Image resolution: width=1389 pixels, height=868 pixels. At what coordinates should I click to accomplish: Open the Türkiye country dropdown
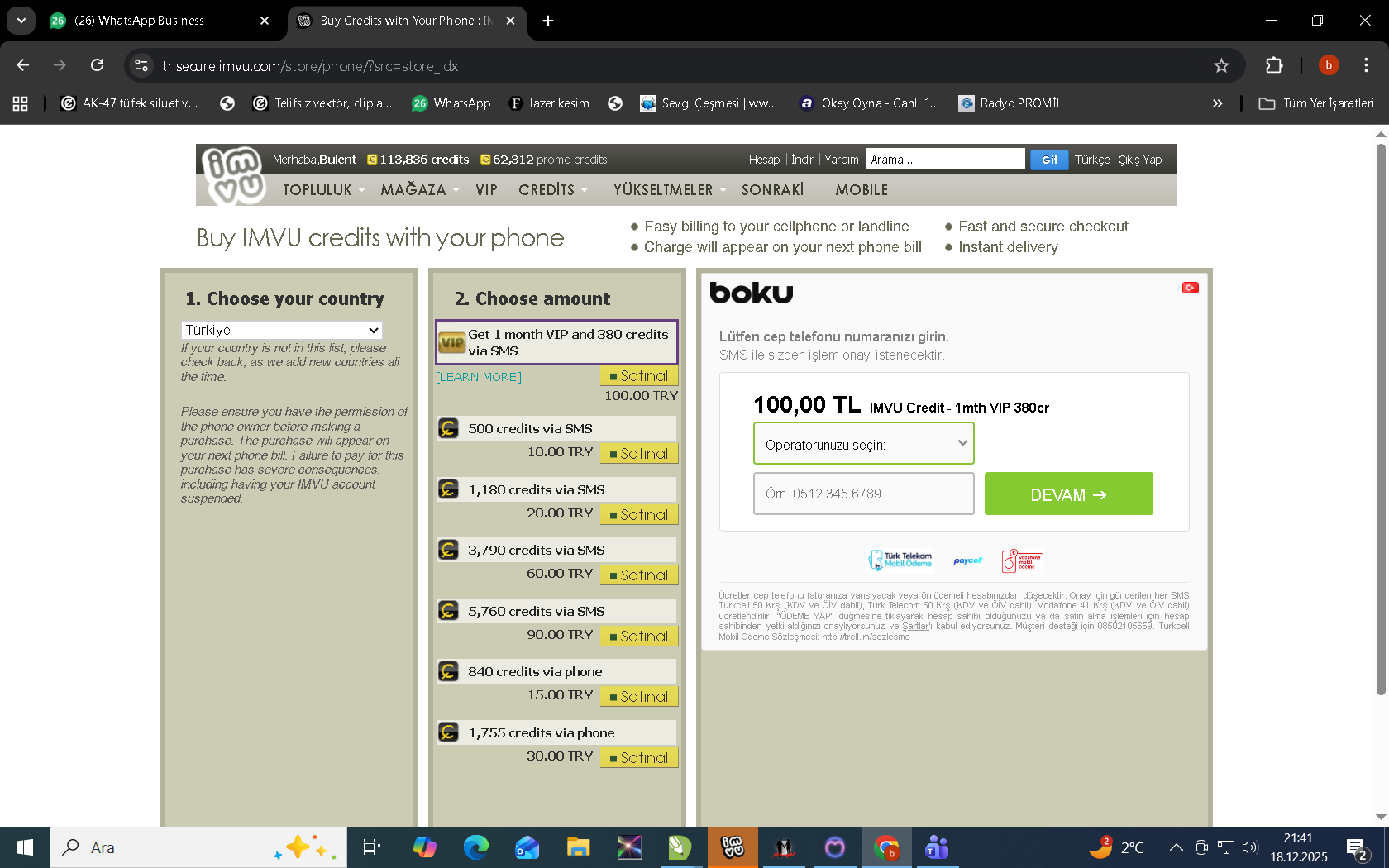point(282,330)
